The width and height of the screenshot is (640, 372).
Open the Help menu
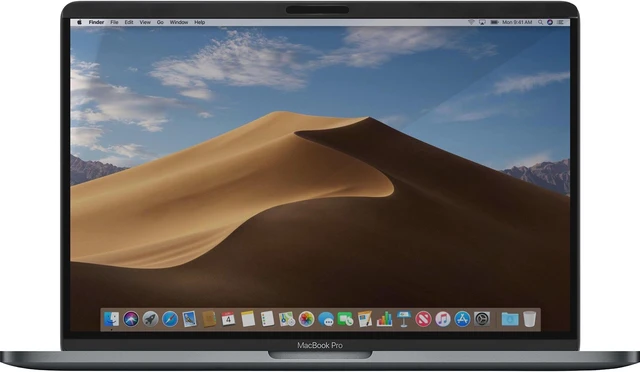pyautogui.click(x=200, y=22)
